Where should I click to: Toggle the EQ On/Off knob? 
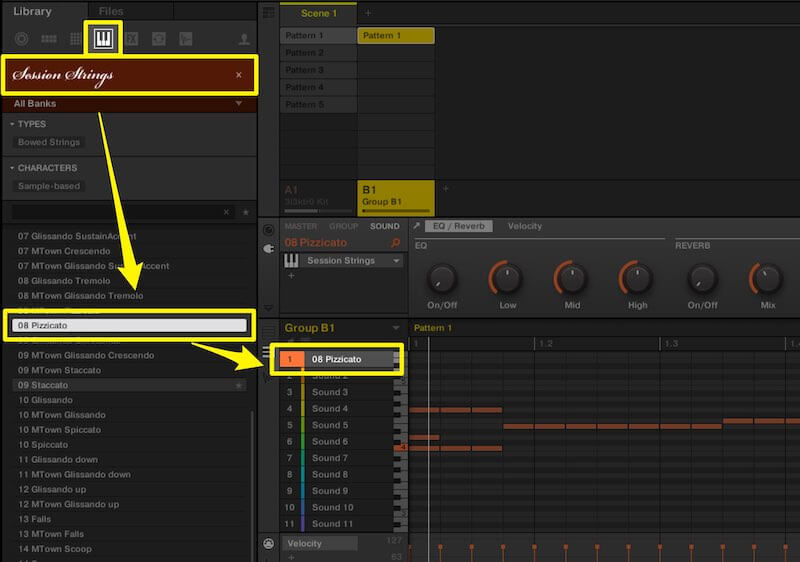tap(442, 278)
